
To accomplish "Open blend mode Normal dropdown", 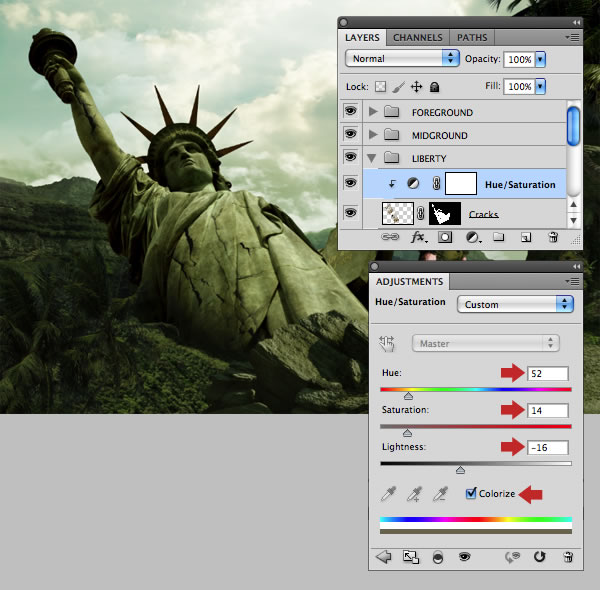I will (x=402, y=59).
